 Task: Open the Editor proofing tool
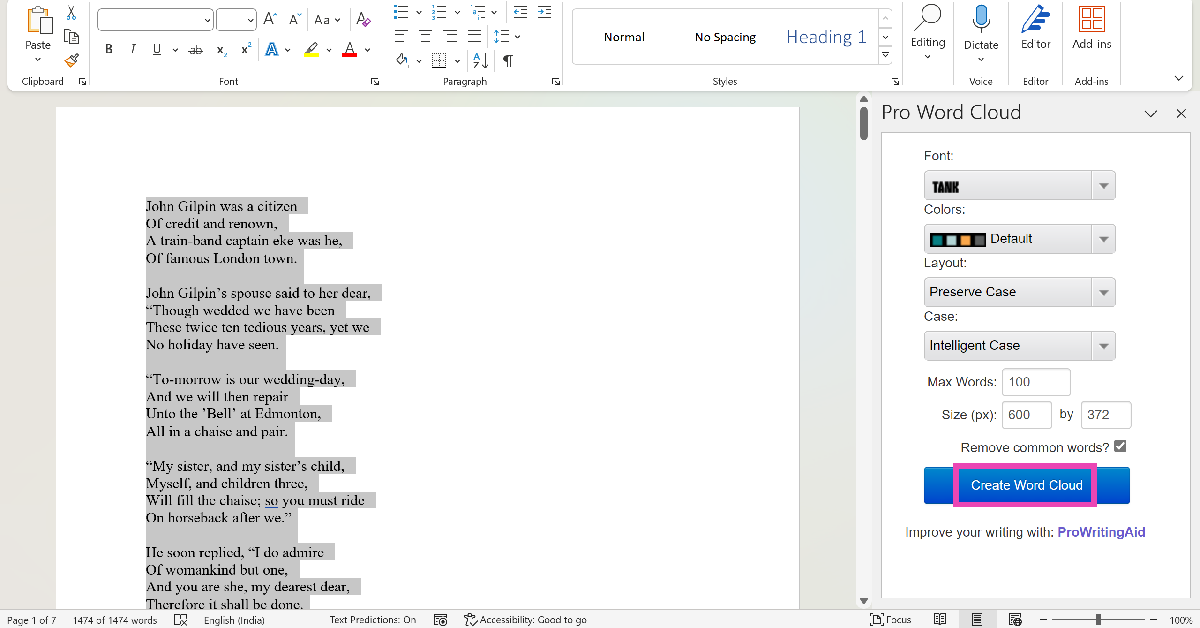point(1035,20)
